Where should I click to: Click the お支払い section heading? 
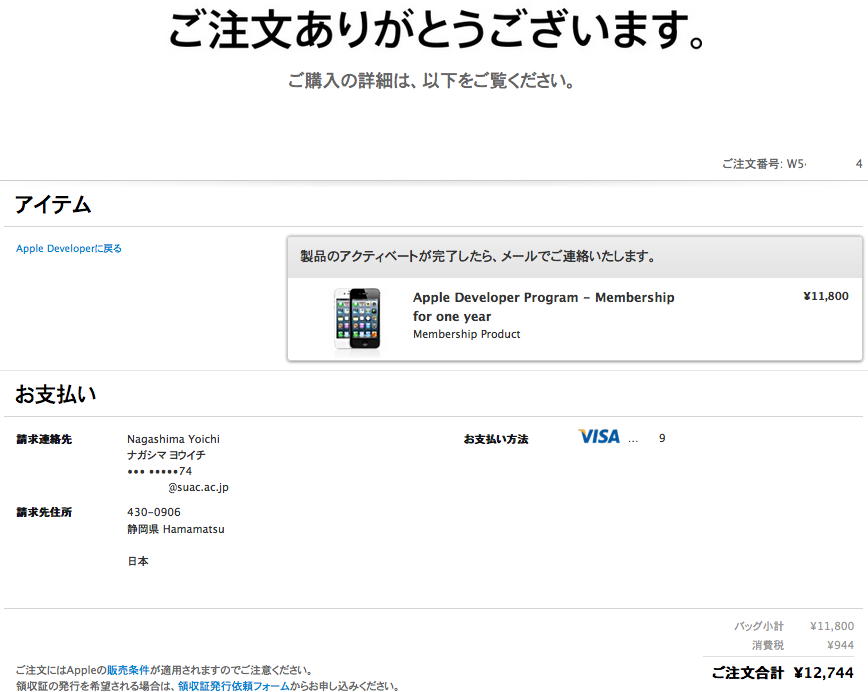coord(55,394)
